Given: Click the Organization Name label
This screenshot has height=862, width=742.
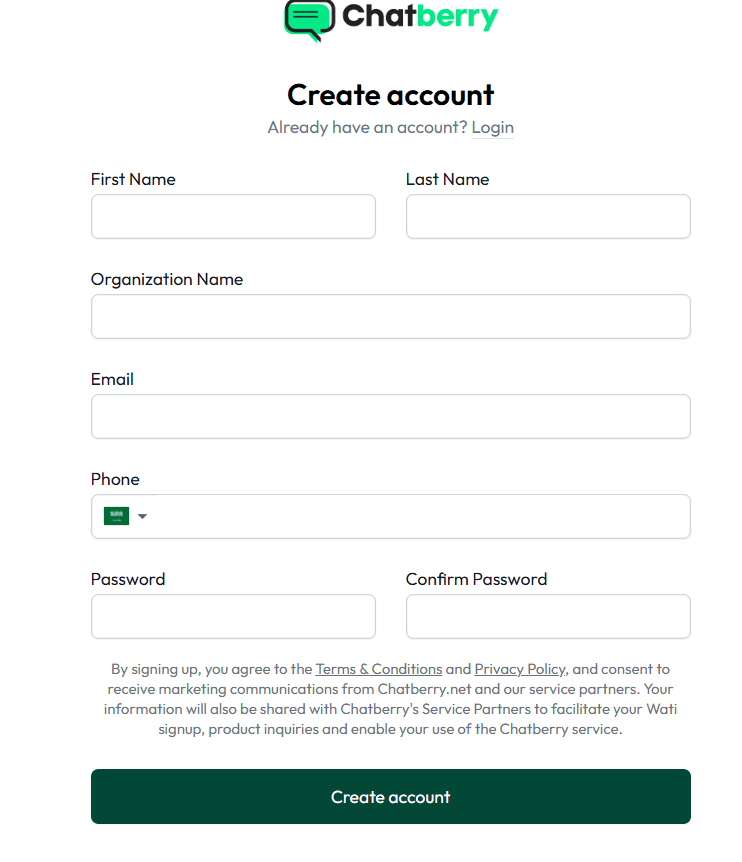Looking at the screenshot, I should pyautogui.click(x=167, y=279).
